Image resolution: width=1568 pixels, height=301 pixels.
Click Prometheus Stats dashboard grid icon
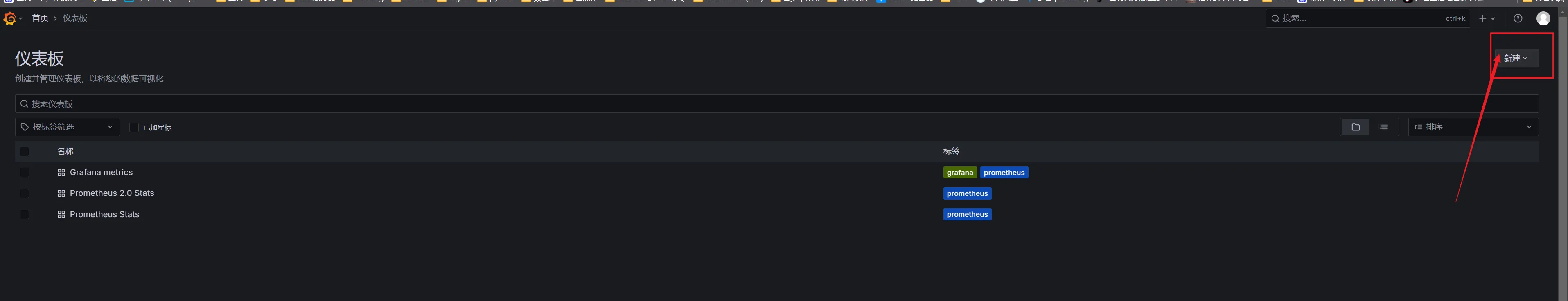click(x=61, y=215)
